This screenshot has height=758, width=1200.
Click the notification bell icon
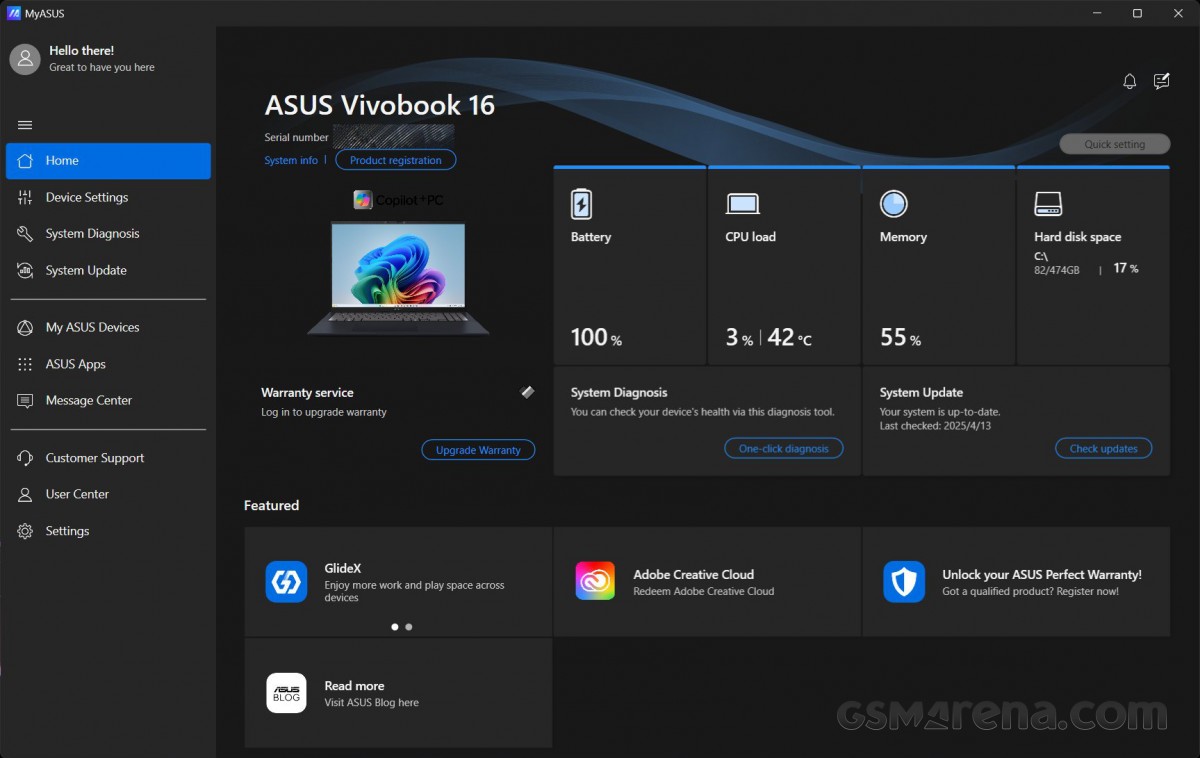(x=1129, y=81)
